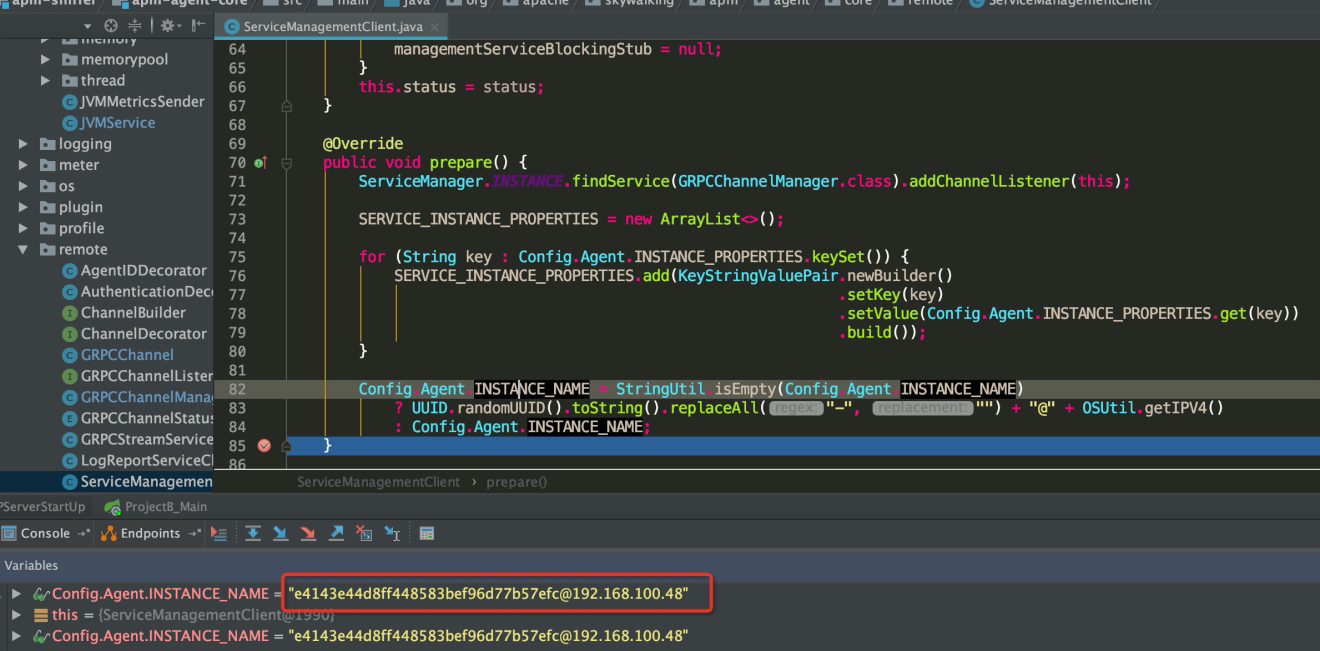This screenshot has height=651, width=1320.
Task: Collapse the prepare() method fold marker at line 70
Action: pos(286,162)
